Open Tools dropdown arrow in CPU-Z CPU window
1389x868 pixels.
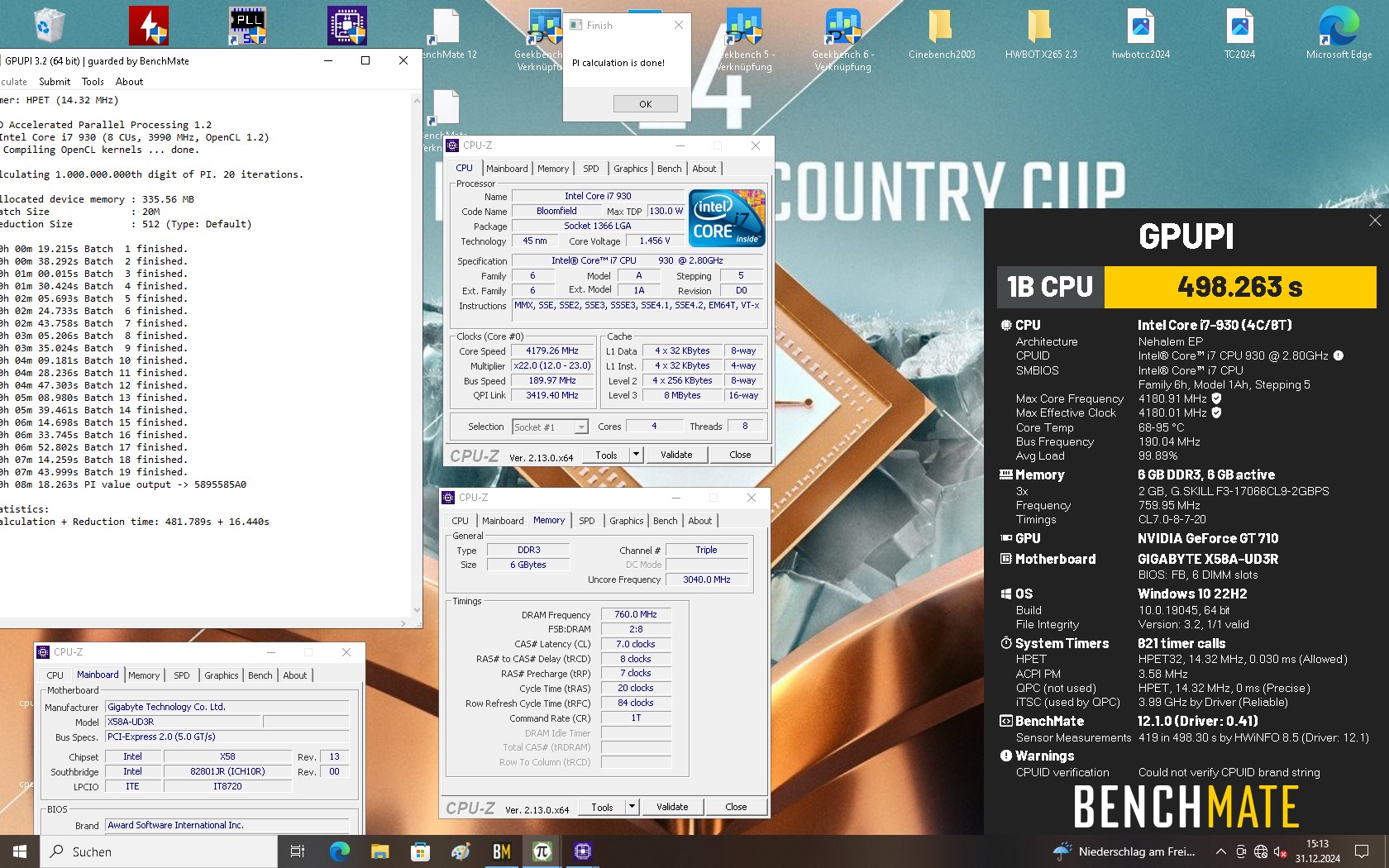pyautogui.click(x=636, y=455)
